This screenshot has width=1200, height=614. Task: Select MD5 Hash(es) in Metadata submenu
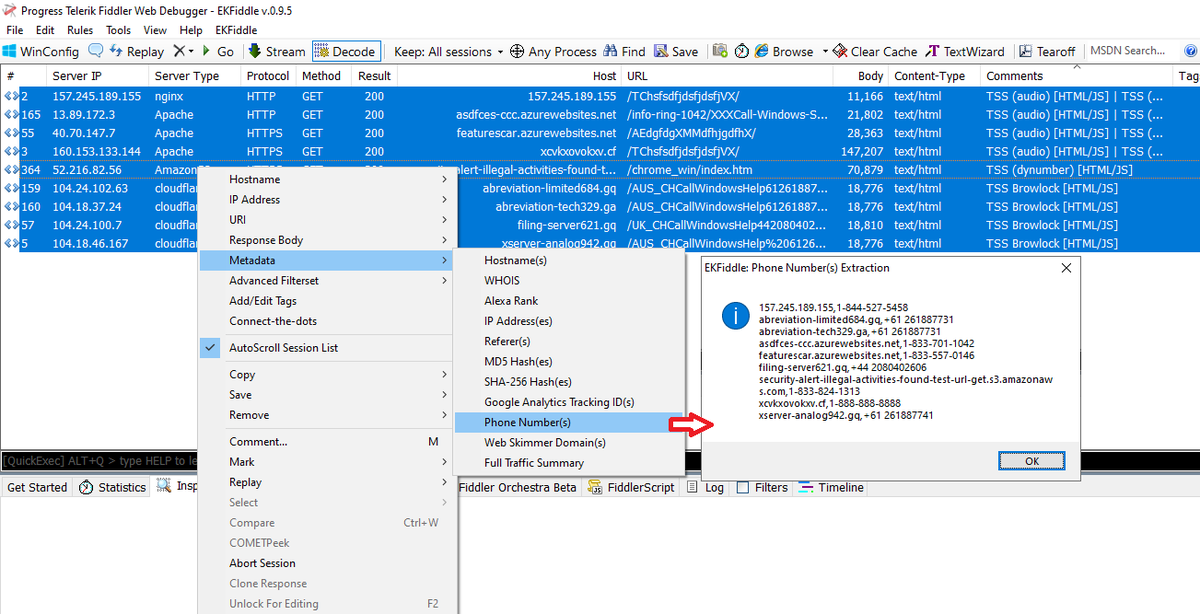pyautogui.click(x=568, y=361)
